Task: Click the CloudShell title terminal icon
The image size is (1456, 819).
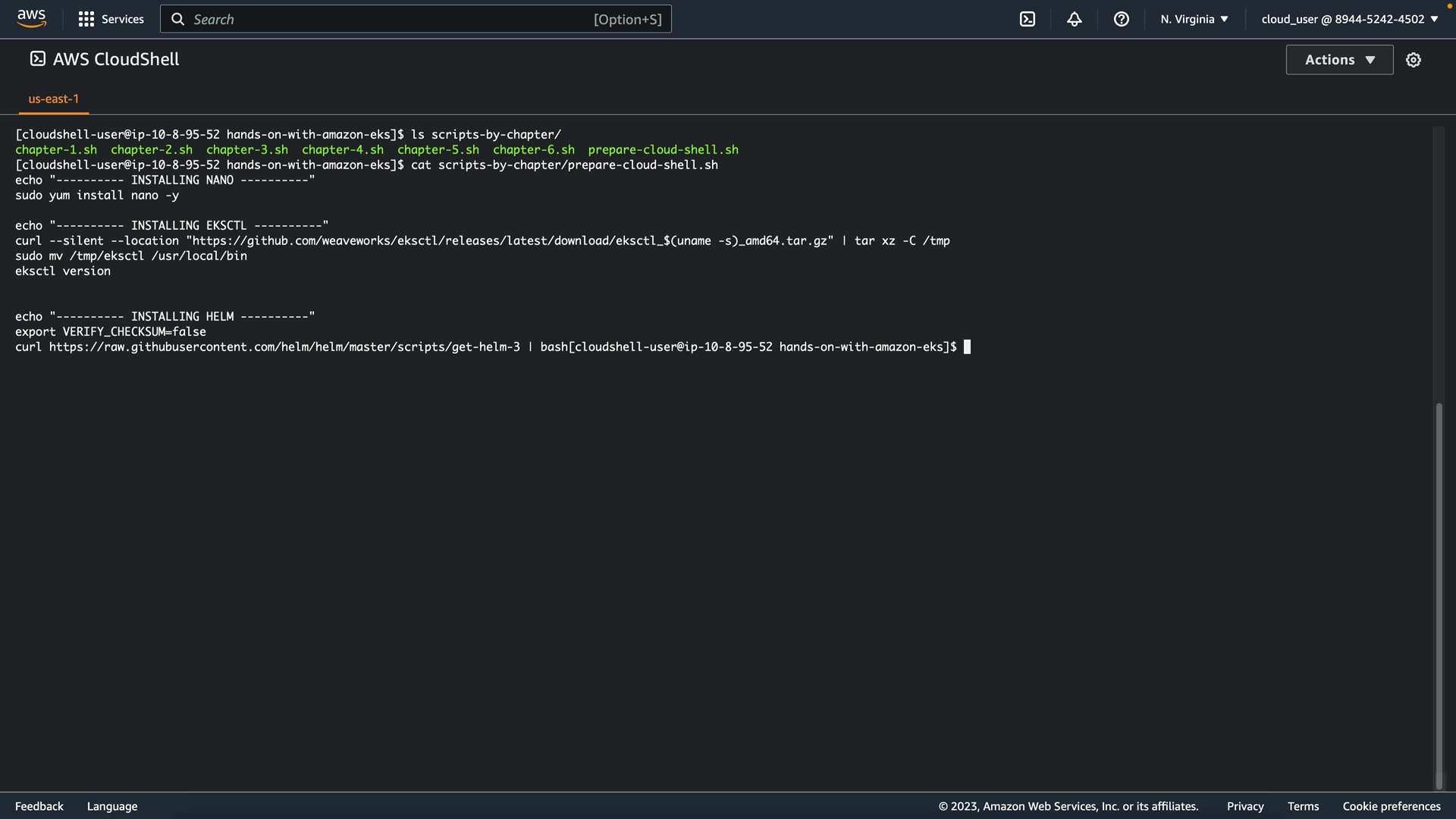Action: [x=37, y=59]
